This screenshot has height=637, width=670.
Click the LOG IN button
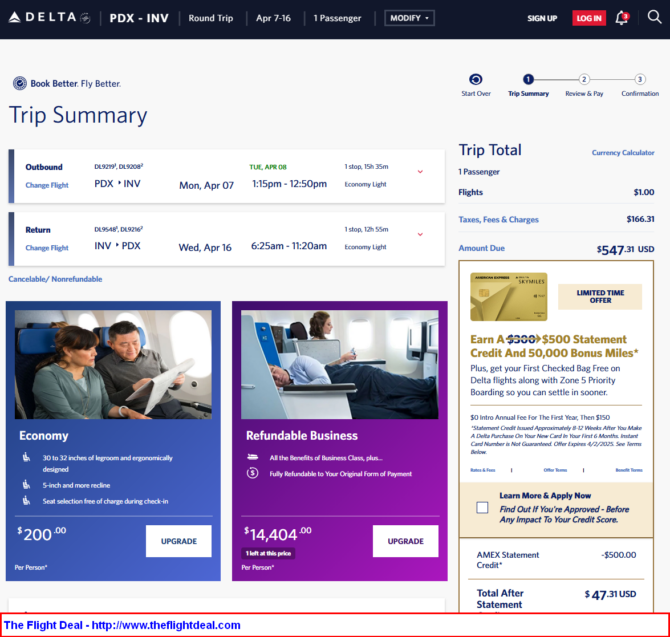[x=589, y=18]
